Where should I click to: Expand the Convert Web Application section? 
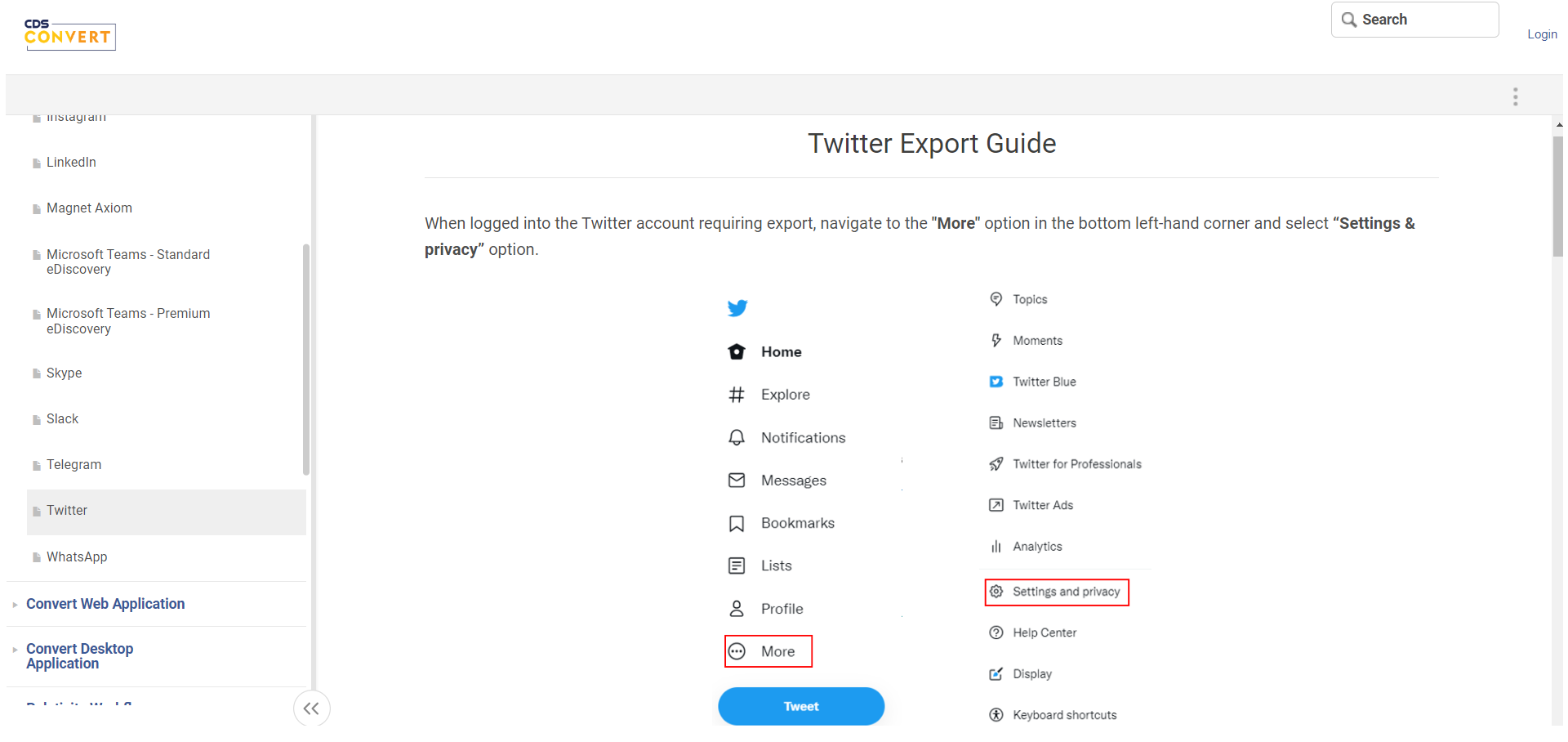(x=105, y=604)
